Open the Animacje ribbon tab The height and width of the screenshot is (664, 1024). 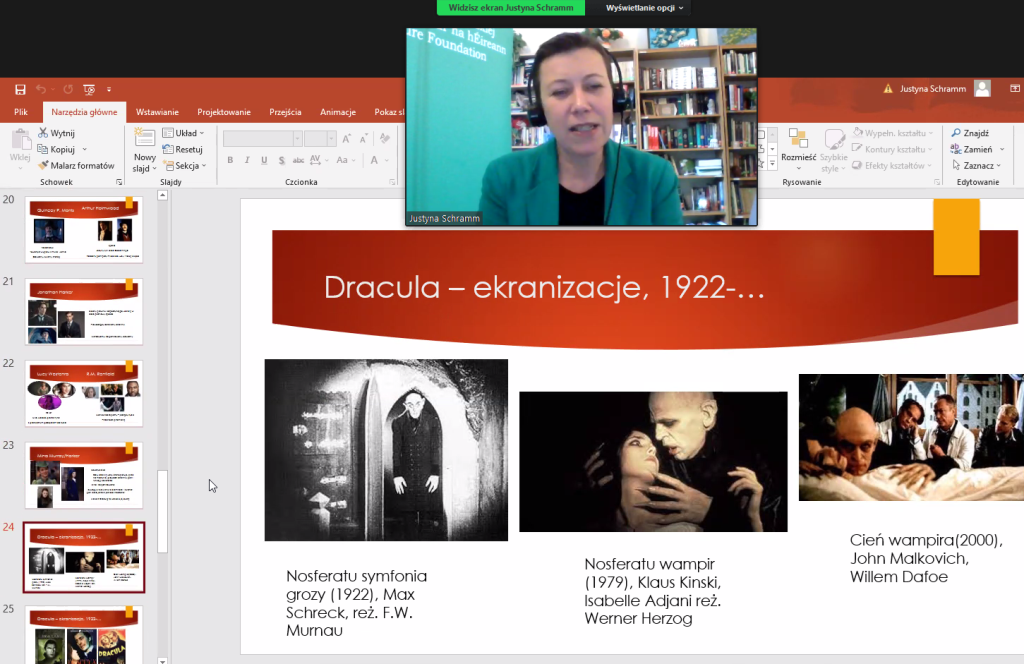coord(338,112)
